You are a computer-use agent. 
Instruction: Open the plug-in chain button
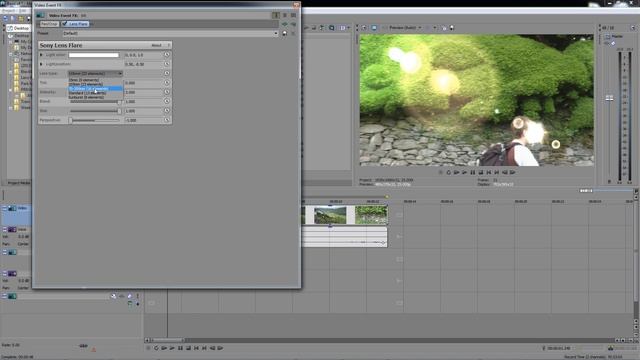click(x=285, y=24)
